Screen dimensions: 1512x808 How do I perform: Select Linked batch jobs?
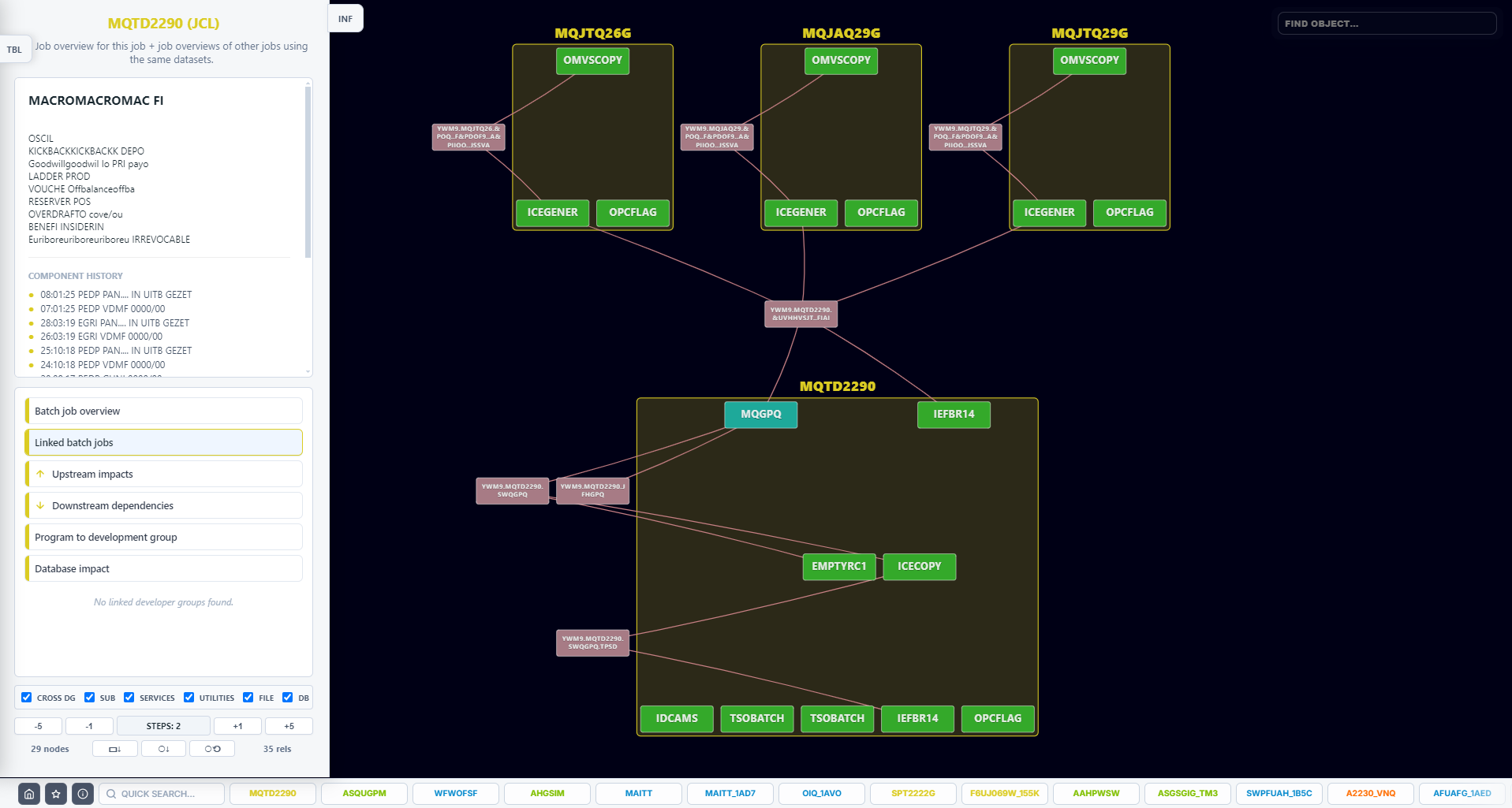[164, 442]
